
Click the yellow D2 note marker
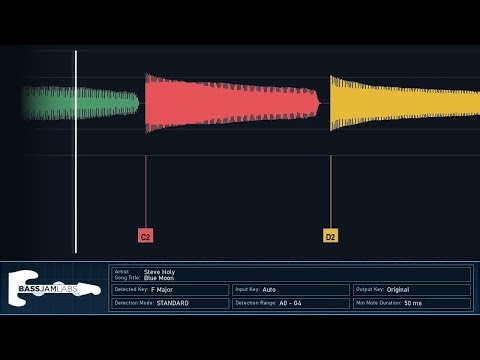(330, 236)
